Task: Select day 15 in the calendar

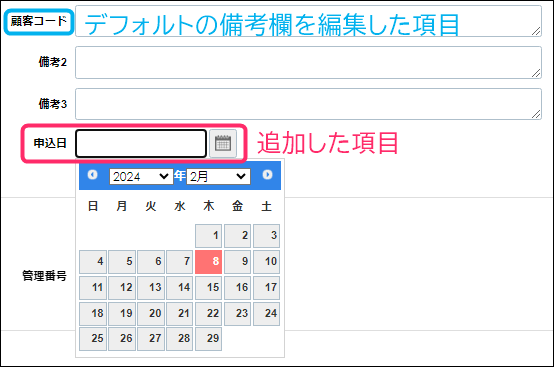Action: click(208, 288)
